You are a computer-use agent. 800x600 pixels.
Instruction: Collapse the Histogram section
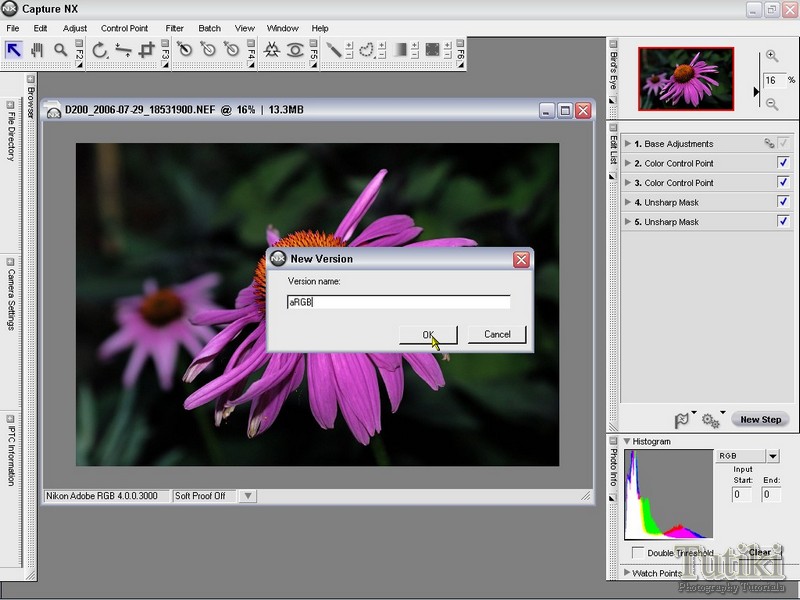(627, 441)
